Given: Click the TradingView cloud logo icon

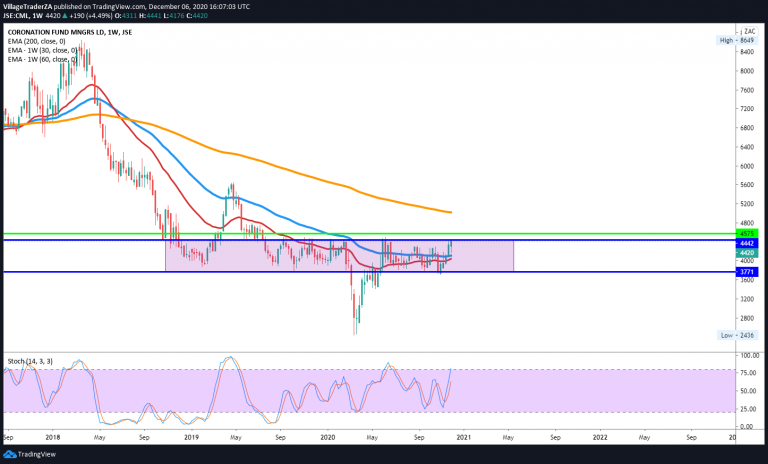Looking at the screenshot, I should click(12, 453).
